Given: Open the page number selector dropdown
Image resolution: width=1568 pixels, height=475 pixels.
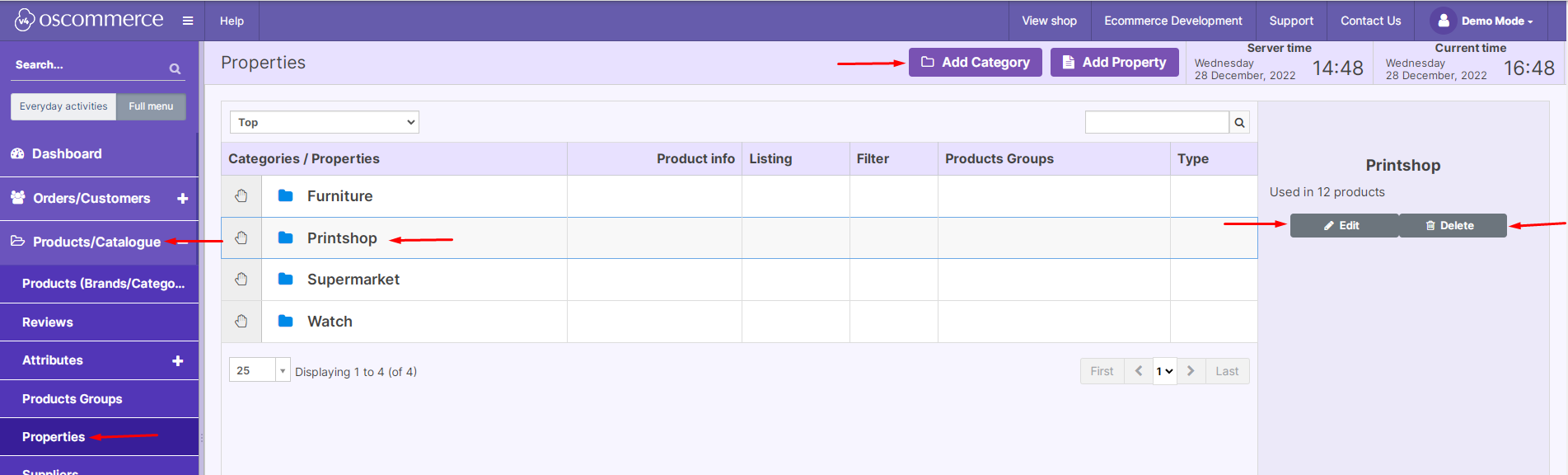Looking at the screenshot, I should 1164,371.
